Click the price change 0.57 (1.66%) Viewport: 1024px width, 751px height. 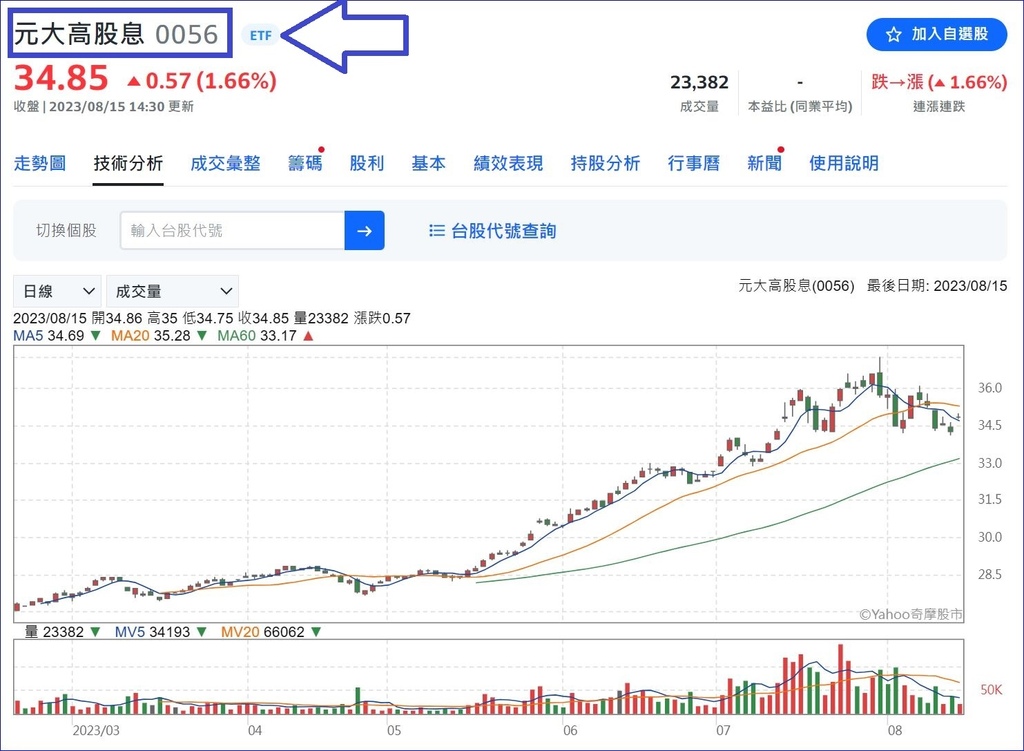click(202, 81)
